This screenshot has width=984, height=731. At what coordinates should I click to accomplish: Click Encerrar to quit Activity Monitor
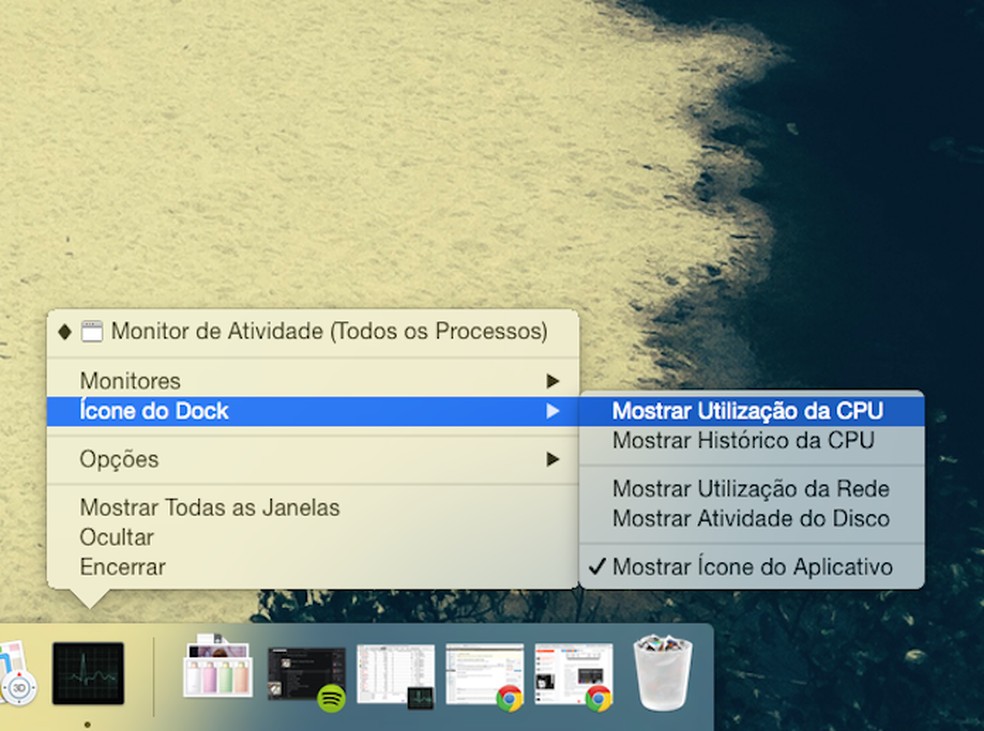click(120, 567)
